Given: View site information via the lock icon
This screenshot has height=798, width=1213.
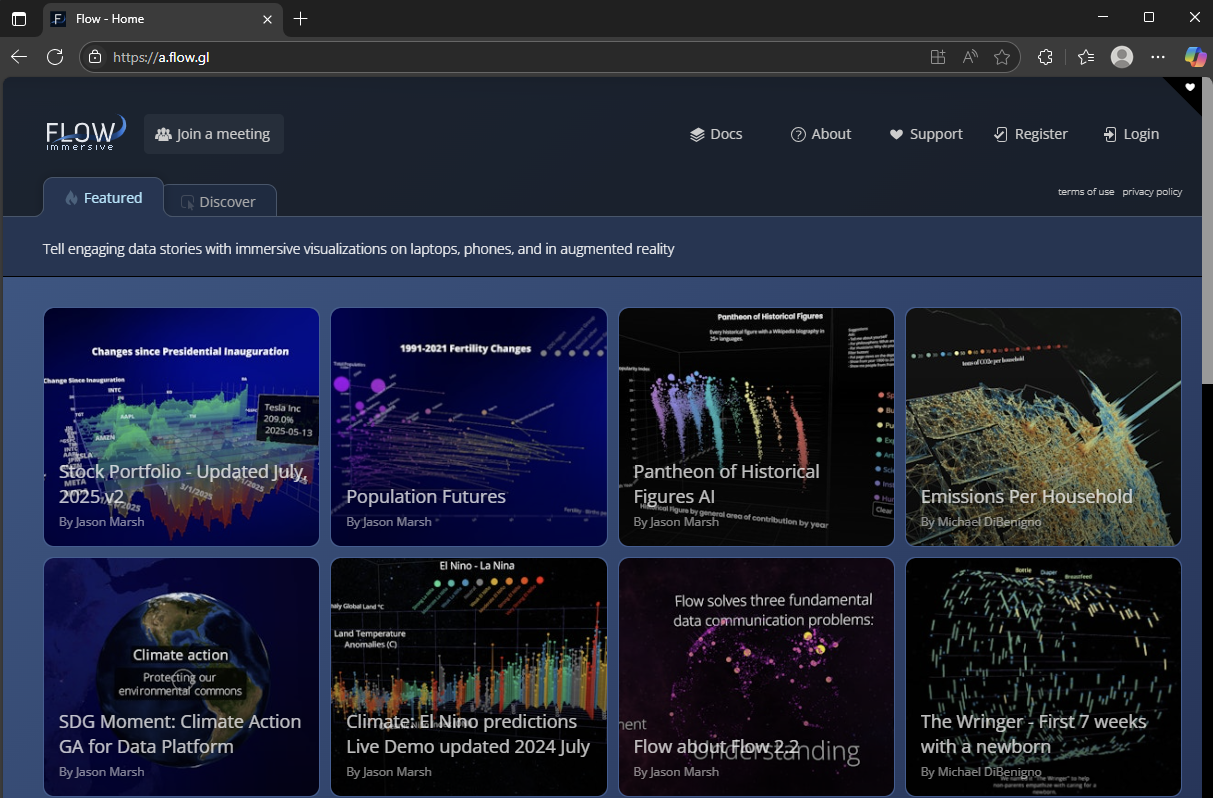Looking at the screenshot, I should click(95, 57).
